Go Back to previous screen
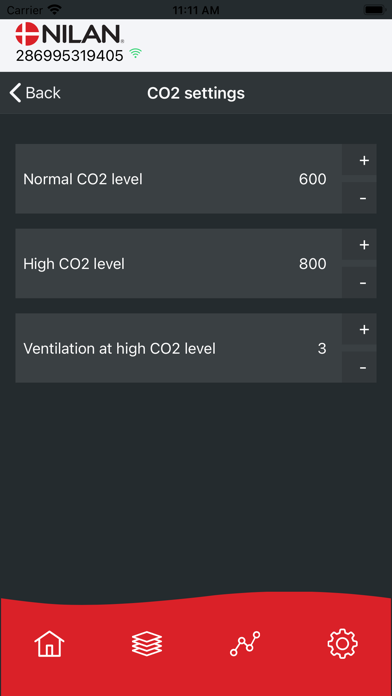The image size is (392, 696). [35, 93]
